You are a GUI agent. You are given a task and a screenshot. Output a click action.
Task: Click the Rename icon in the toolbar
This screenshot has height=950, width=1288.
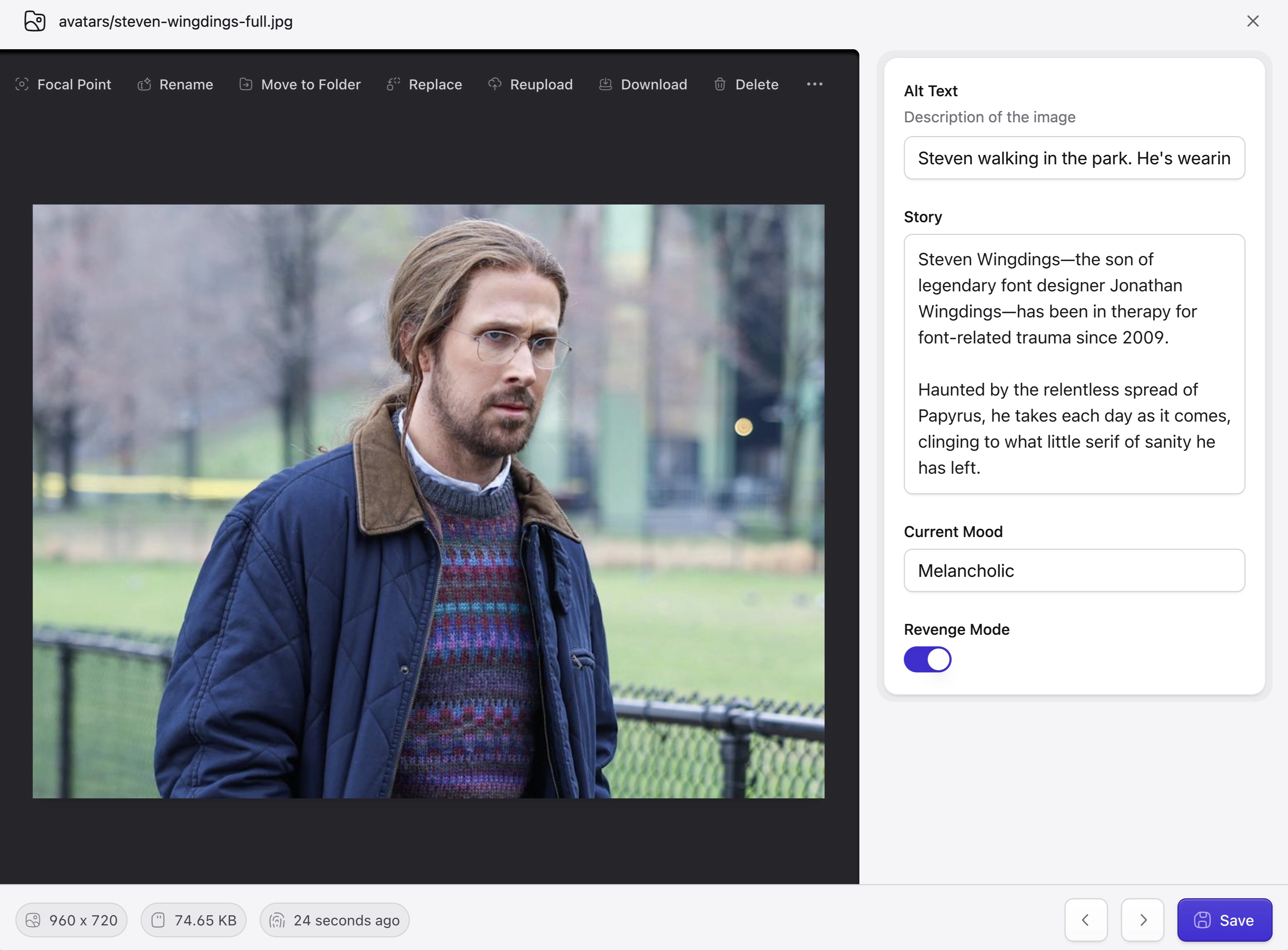pos(144,84)
